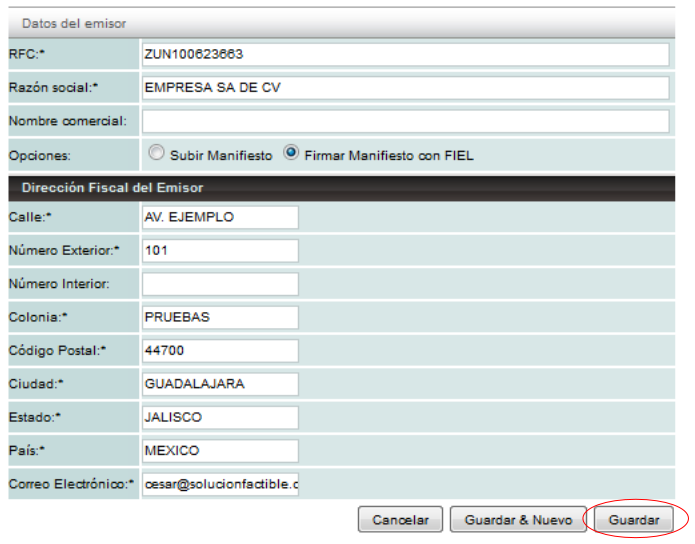695x544 pixels.
Task: Click the Opciones label
Action: pyautogui.click(x=38, y=155)
